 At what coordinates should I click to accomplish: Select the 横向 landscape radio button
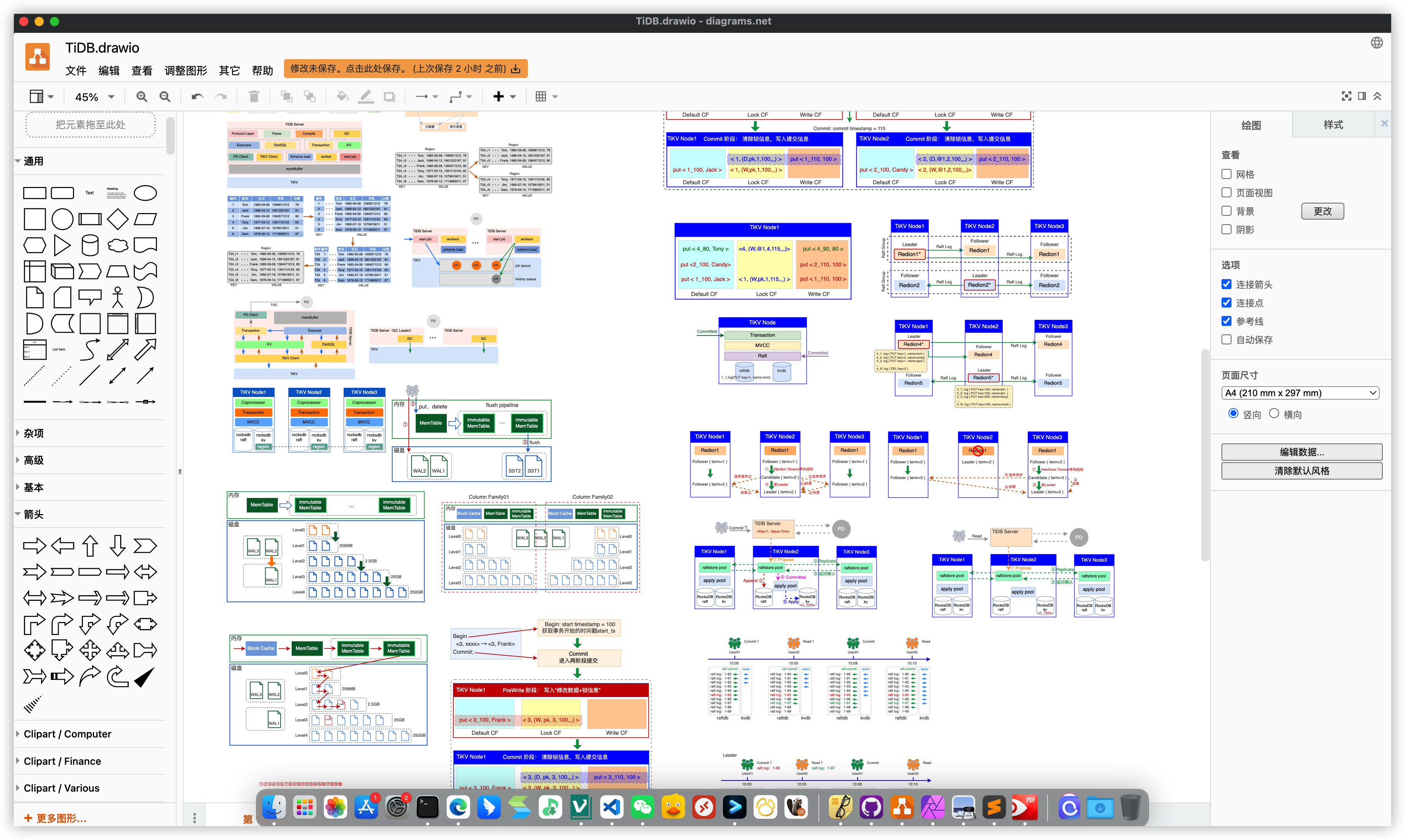click(1274, 414)
